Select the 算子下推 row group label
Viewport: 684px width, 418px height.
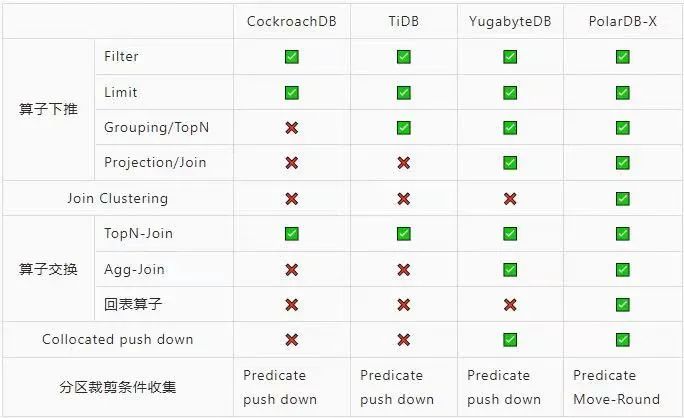tap(48, 110)
